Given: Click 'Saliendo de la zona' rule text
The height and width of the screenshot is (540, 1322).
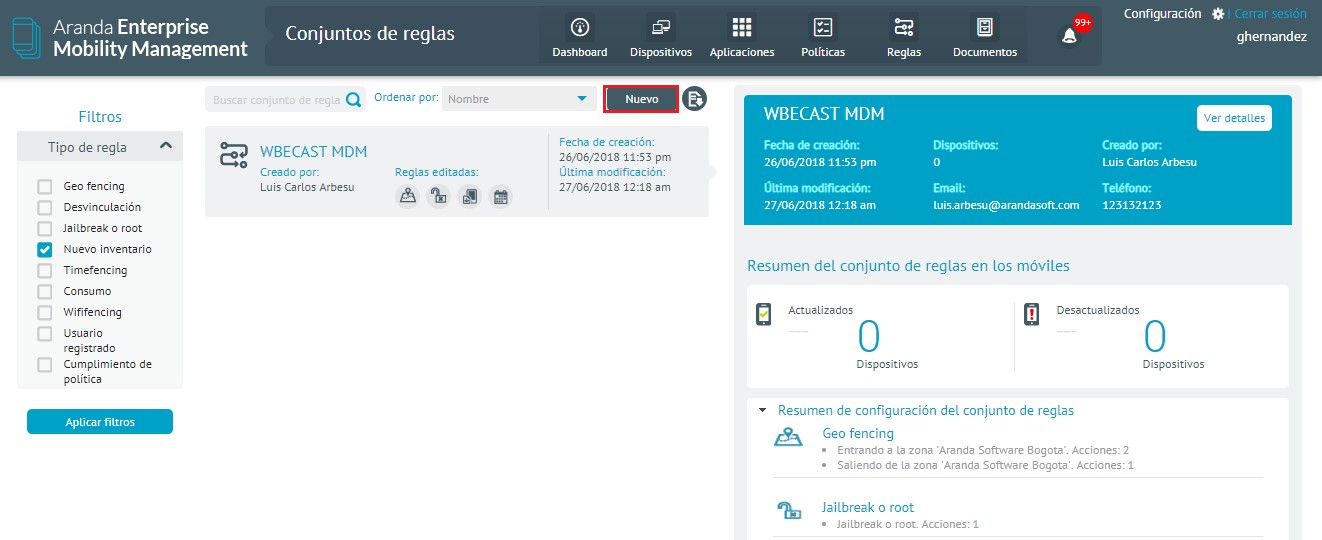Looking at the screenshot, I should (x=985, y=466).
